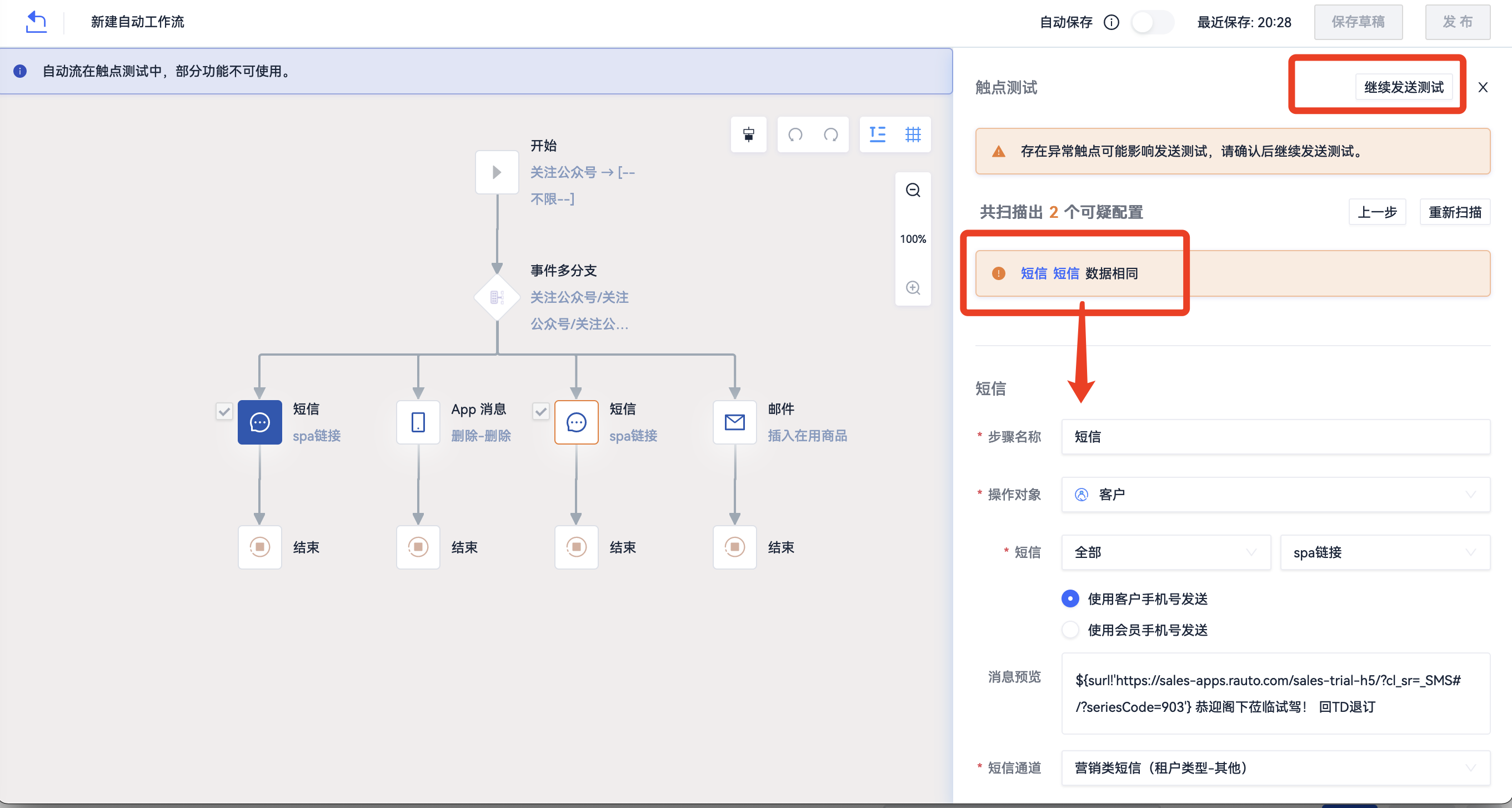The height and width of the screenshot is (808, 1512).
Task: Click the orange warning circle icon
Action: pos(998,273)
